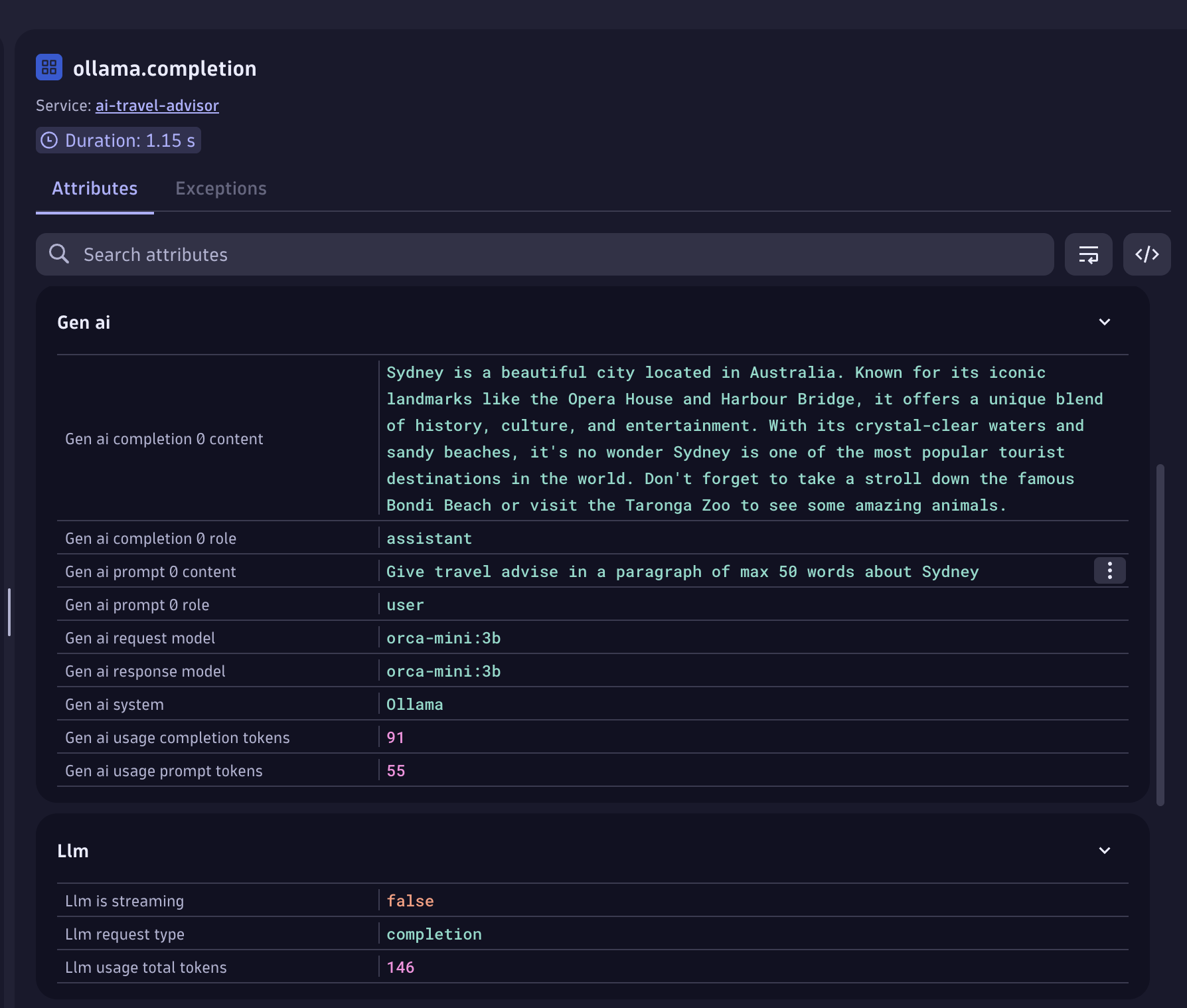Viewport: 1187px width, 1008px height.
Task: Click the Duration 1.15 s badge
Action: pos(118,141)
